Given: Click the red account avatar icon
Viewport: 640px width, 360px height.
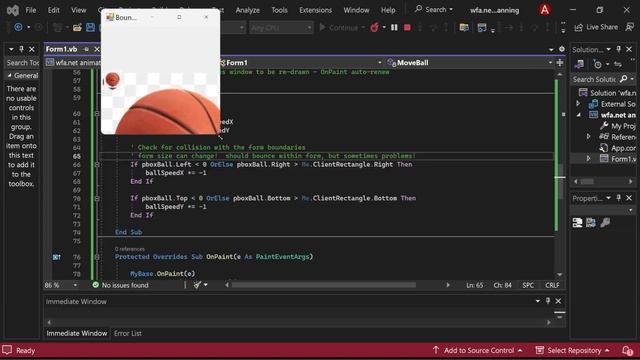Looking at the screenshot, I should [545, 10].
